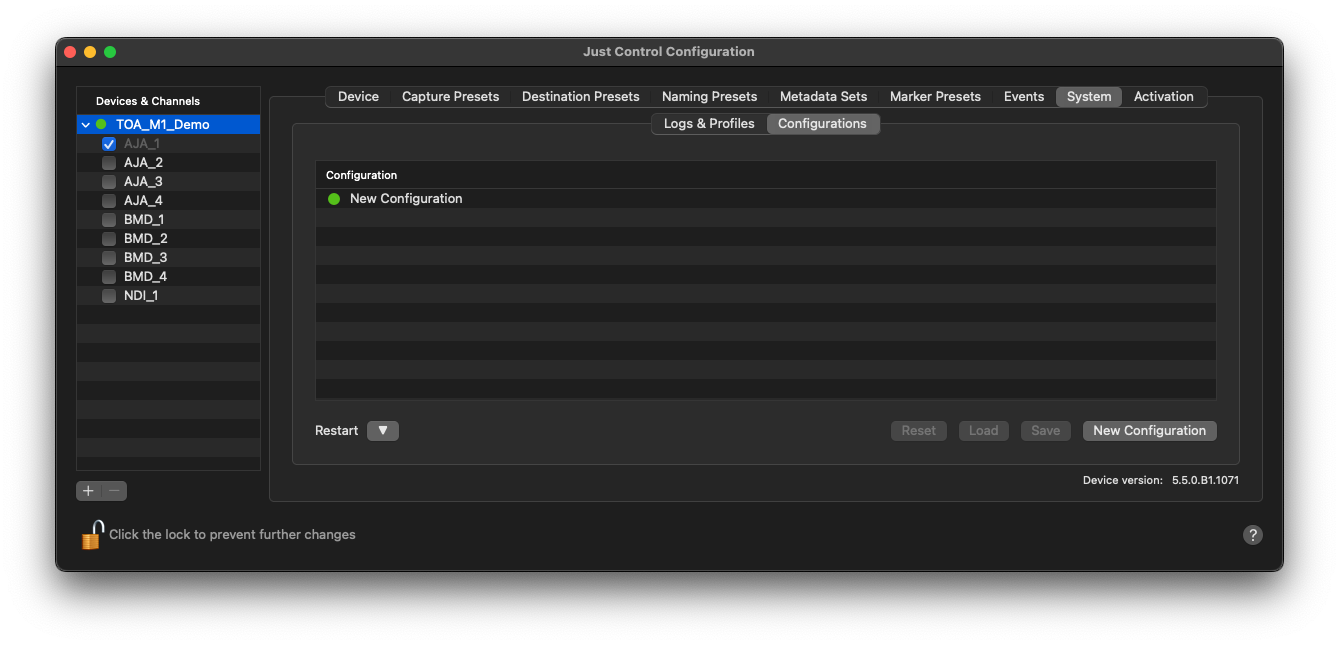
Task: Enable the NDI_1 channel checkbox
Action: coord(109,296)
